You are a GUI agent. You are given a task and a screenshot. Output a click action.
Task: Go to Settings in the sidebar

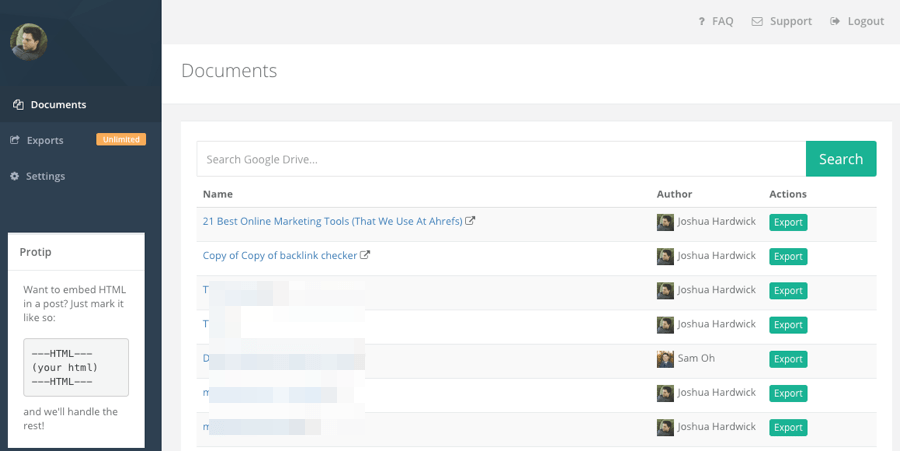tap(45, 176)
